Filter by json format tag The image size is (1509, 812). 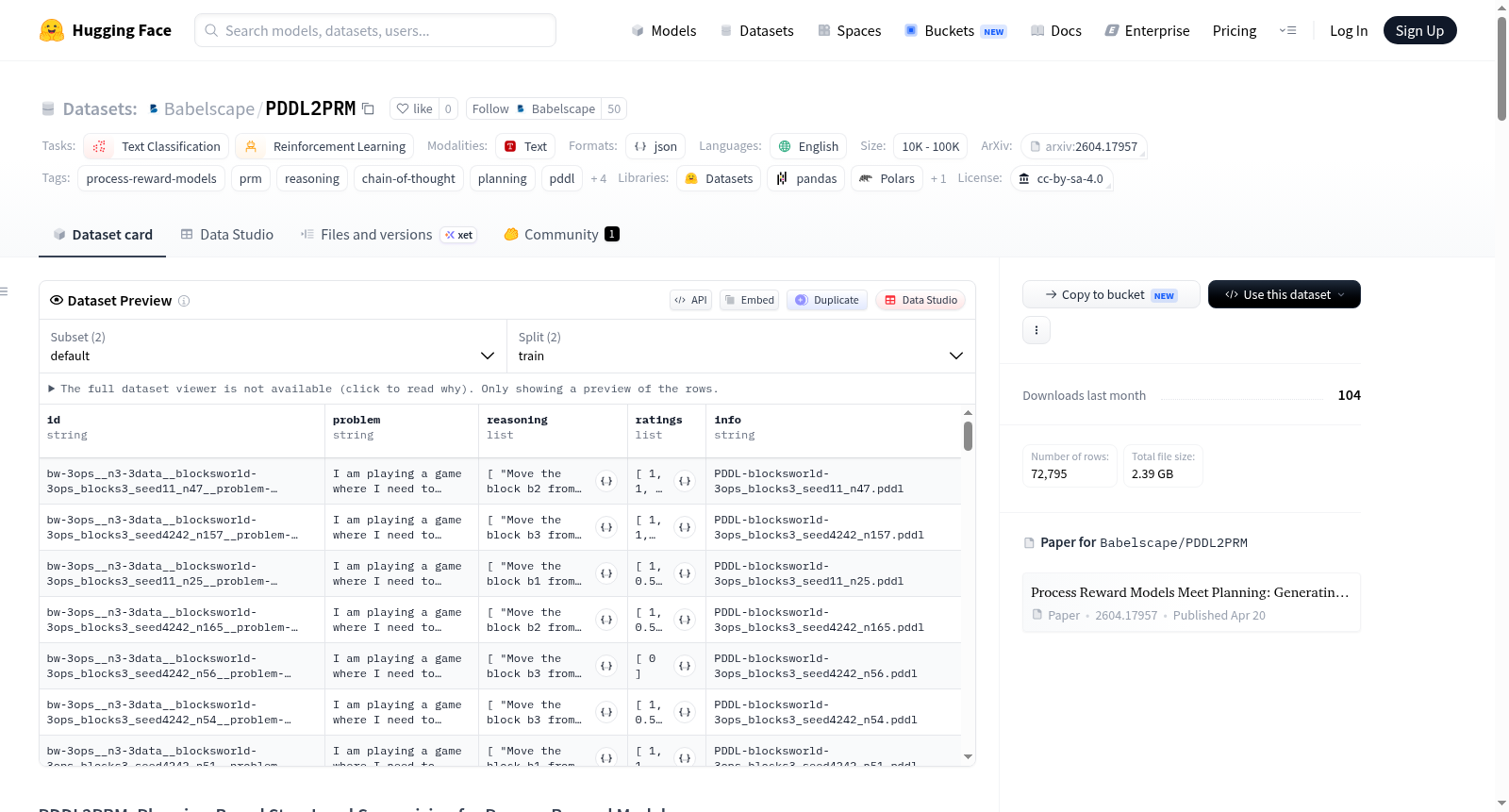click(x=655, y=146)
